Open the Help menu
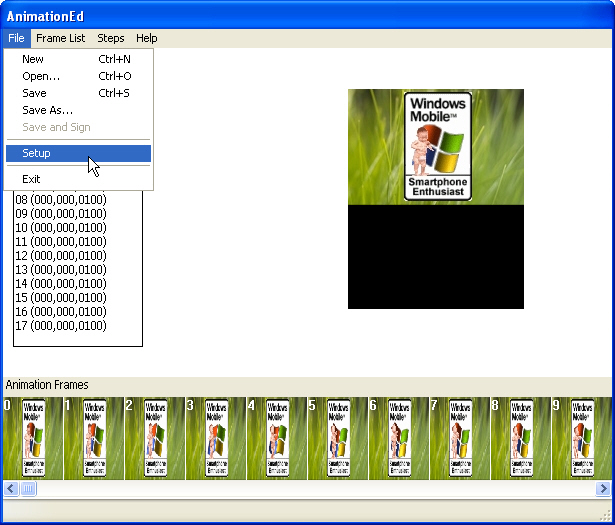The width and height of the screenshot is (615, 525). (147, 38)
